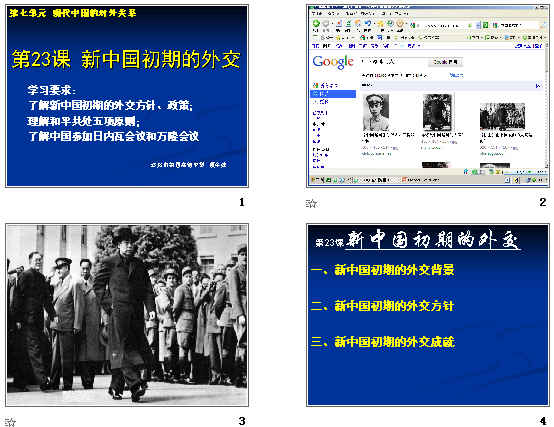Click the blue refresh arrow icon in browser
The height and width of the screenshot is (427, 554).
pyautogui.click(x=368, y=24)
